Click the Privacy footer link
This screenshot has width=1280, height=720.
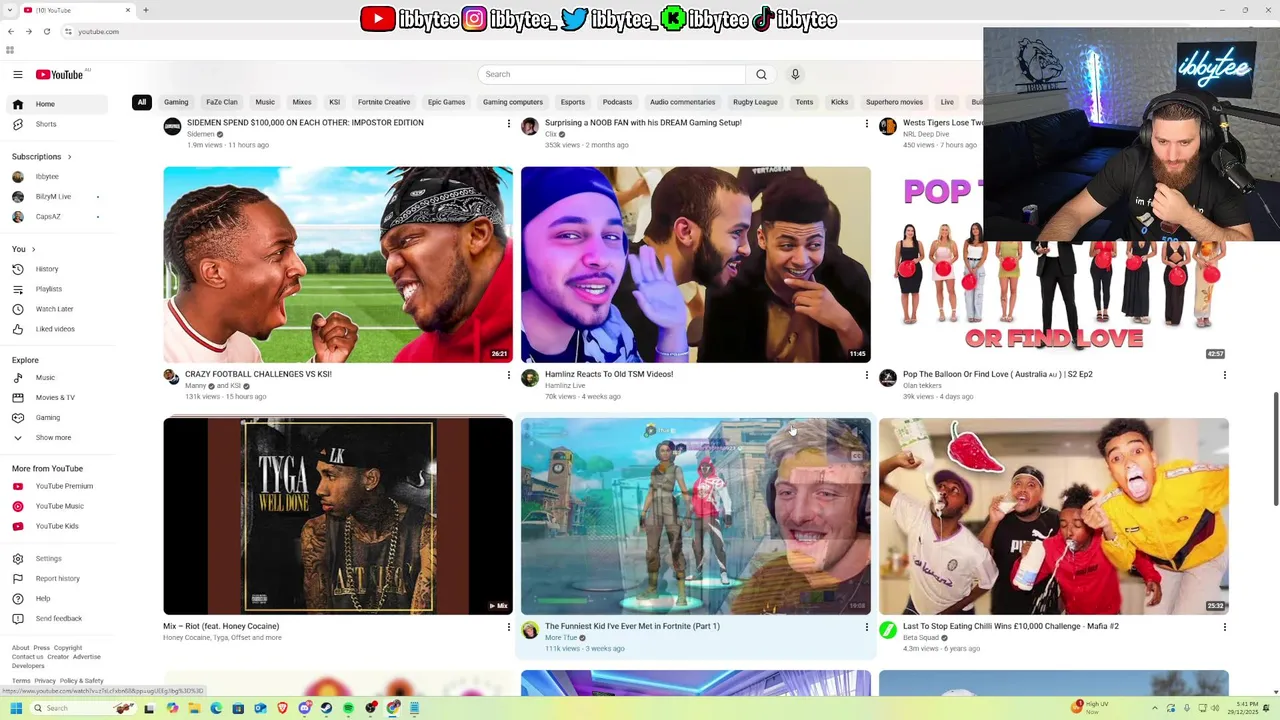pyautogui.click(x=45, y=681)
